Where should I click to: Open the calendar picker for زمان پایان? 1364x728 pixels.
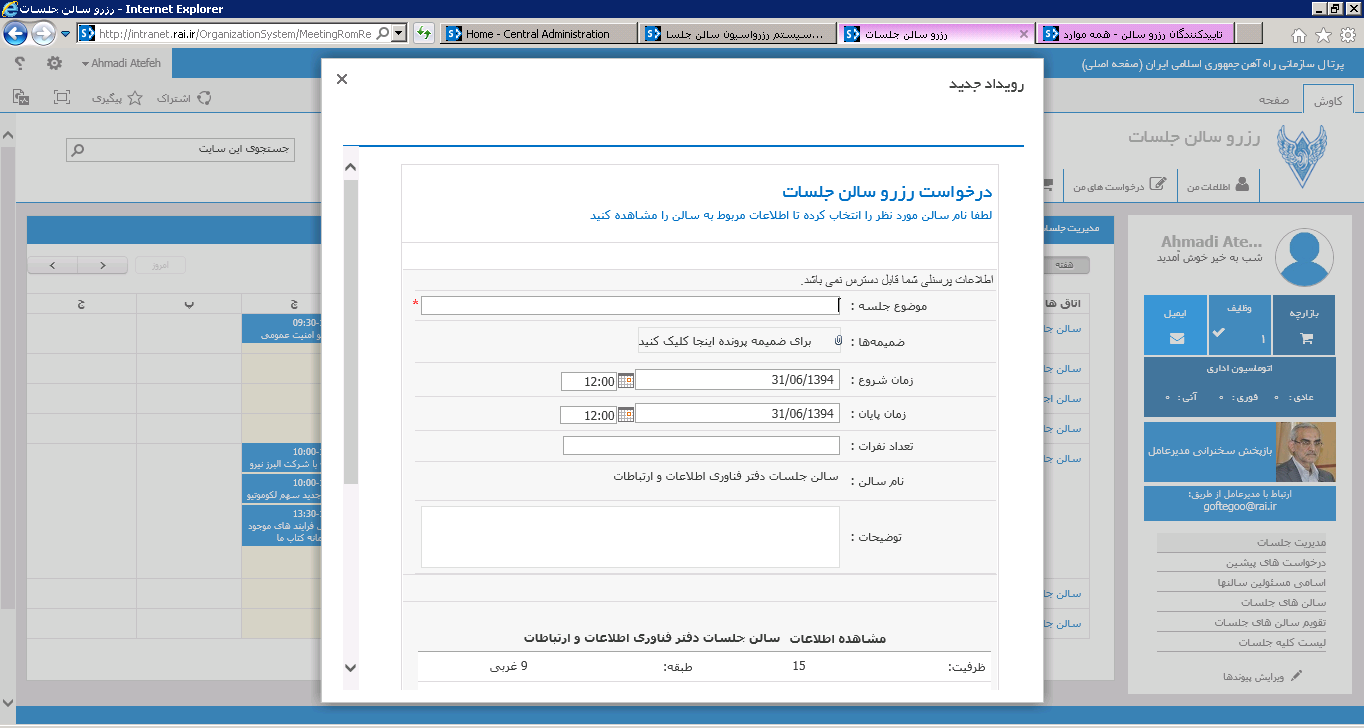pyautogui.click(x=626, y=414)
